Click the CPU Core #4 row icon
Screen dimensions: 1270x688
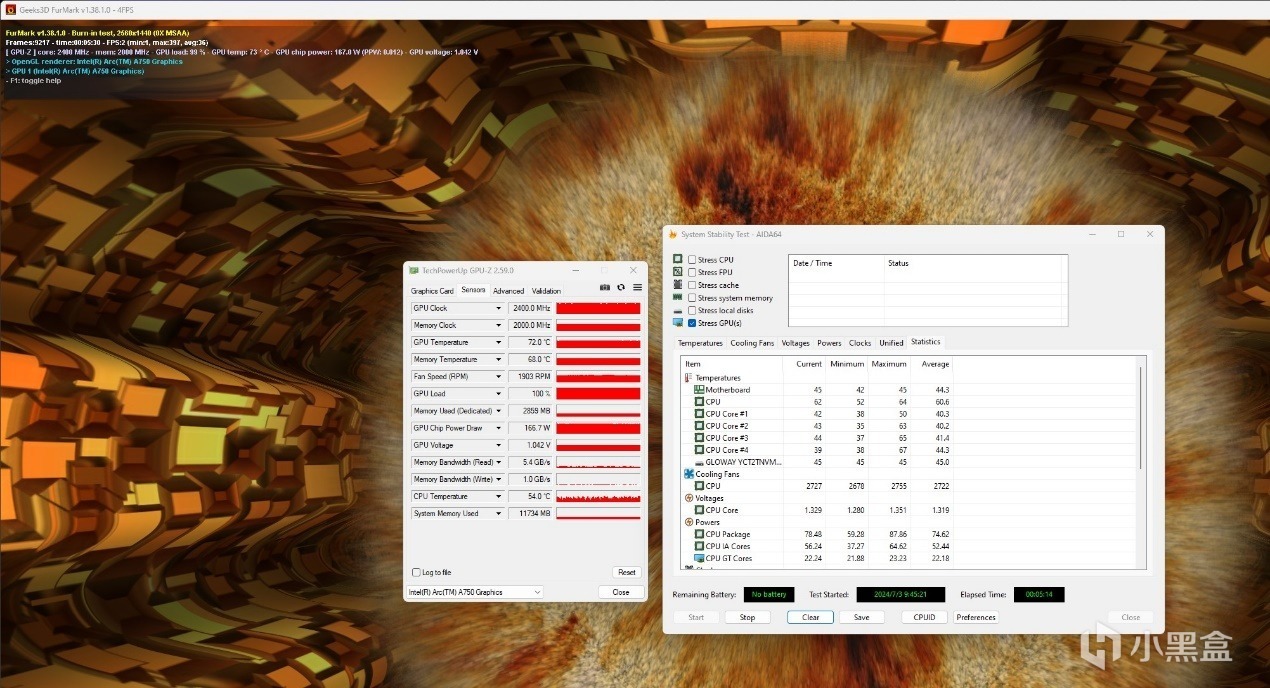click(699, 450)
